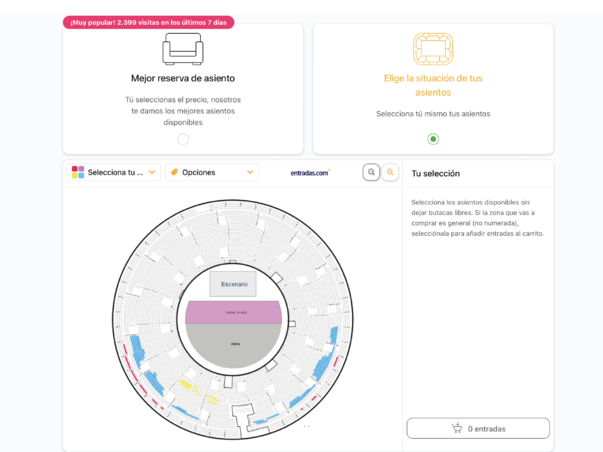Click the shopping cart icon
The width and height of the screenshot is (603, 452).
click(x=457, y=428)
